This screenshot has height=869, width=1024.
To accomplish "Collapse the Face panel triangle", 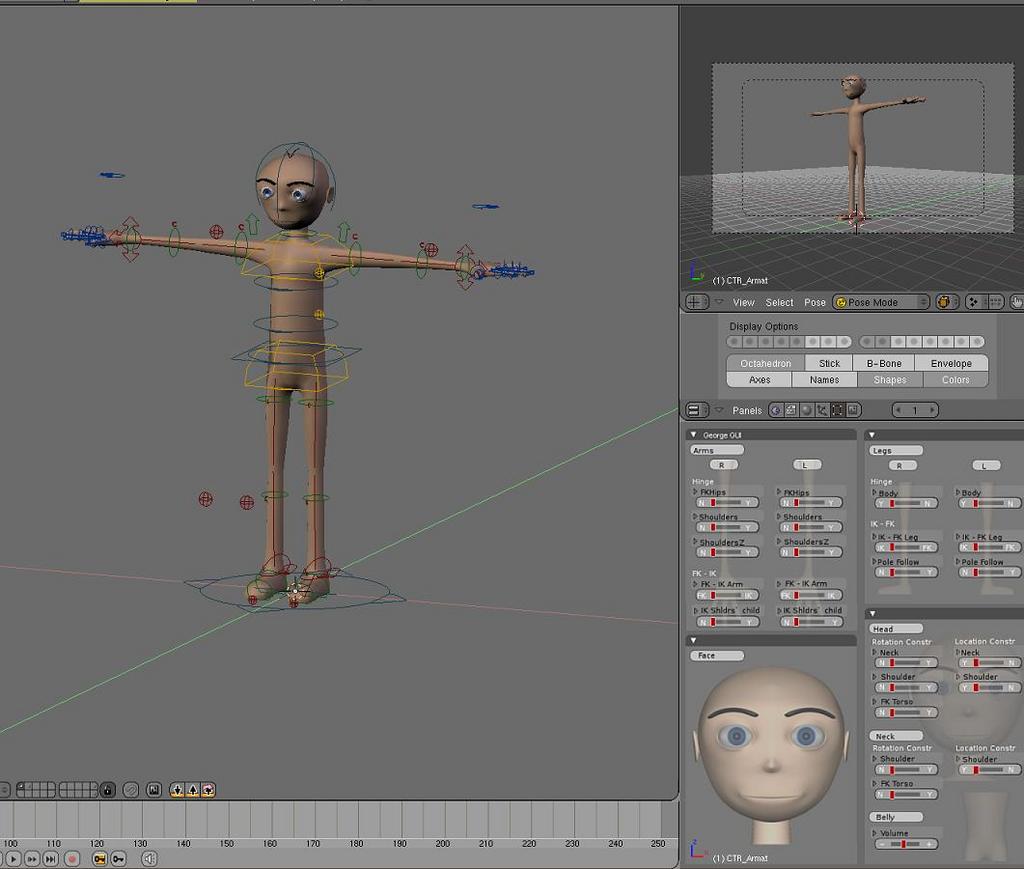I will pyautogui.click(x=694, y=640).
